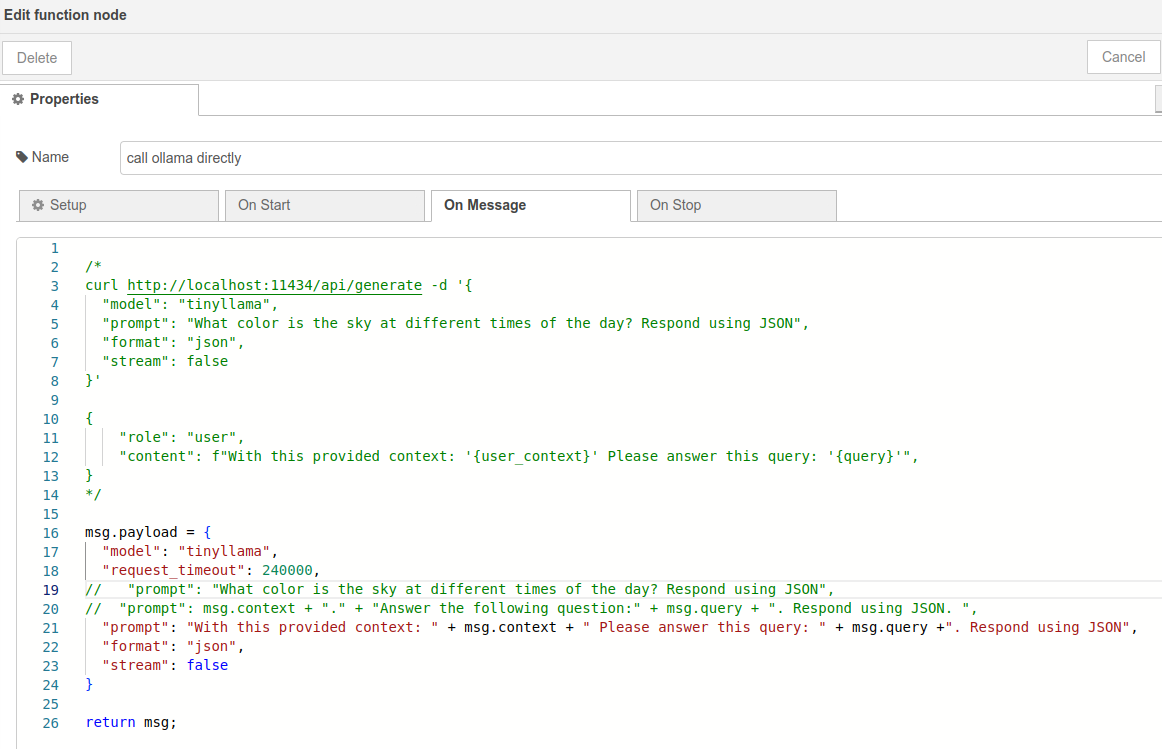Click the Setup tab gear icon
Image resolution: width=1162 pixels, height=749 pixels.
click(x=38, y=205)
